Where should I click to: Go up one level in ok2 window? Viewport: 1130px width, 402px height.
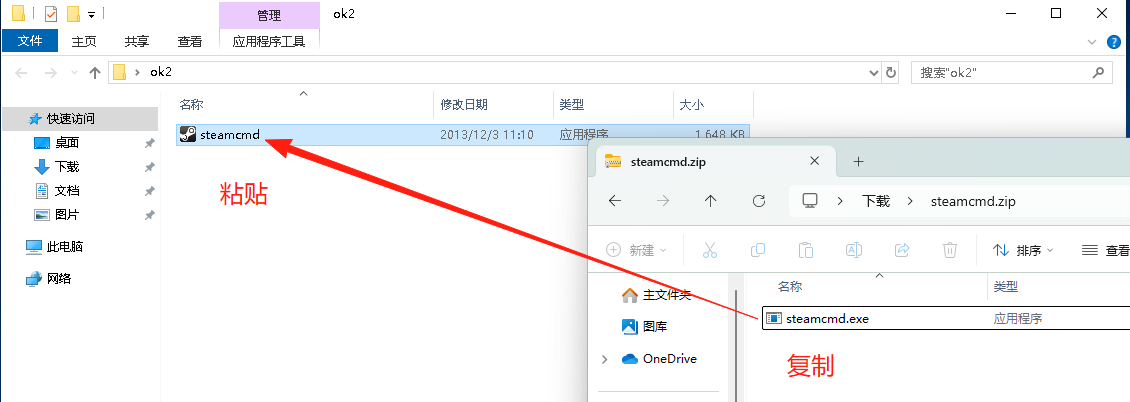tap(94, 72)
